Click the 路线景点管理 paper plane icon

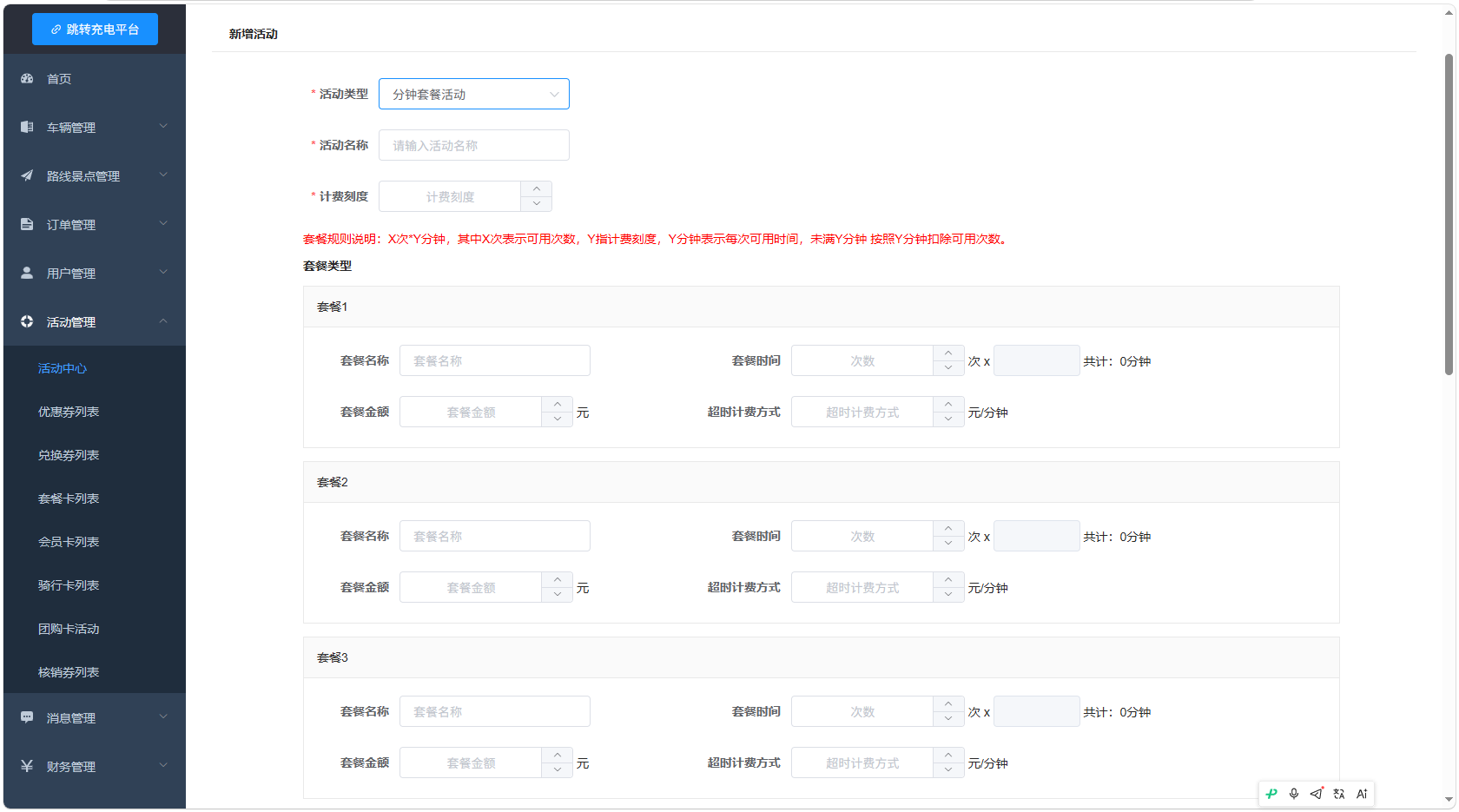coord(27,175)
